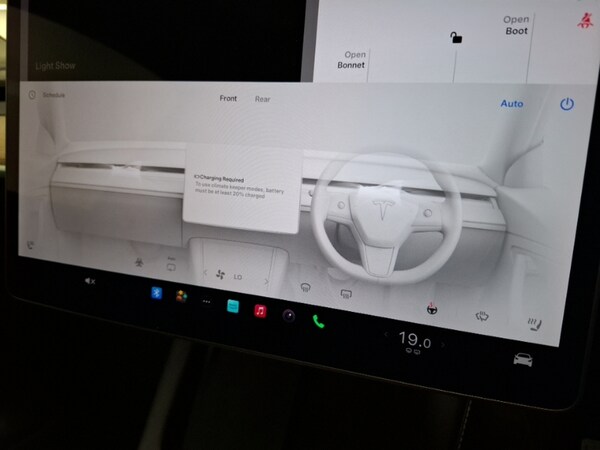
Task: Open the teal app in the dock
Action: click(x=232, y=305)
